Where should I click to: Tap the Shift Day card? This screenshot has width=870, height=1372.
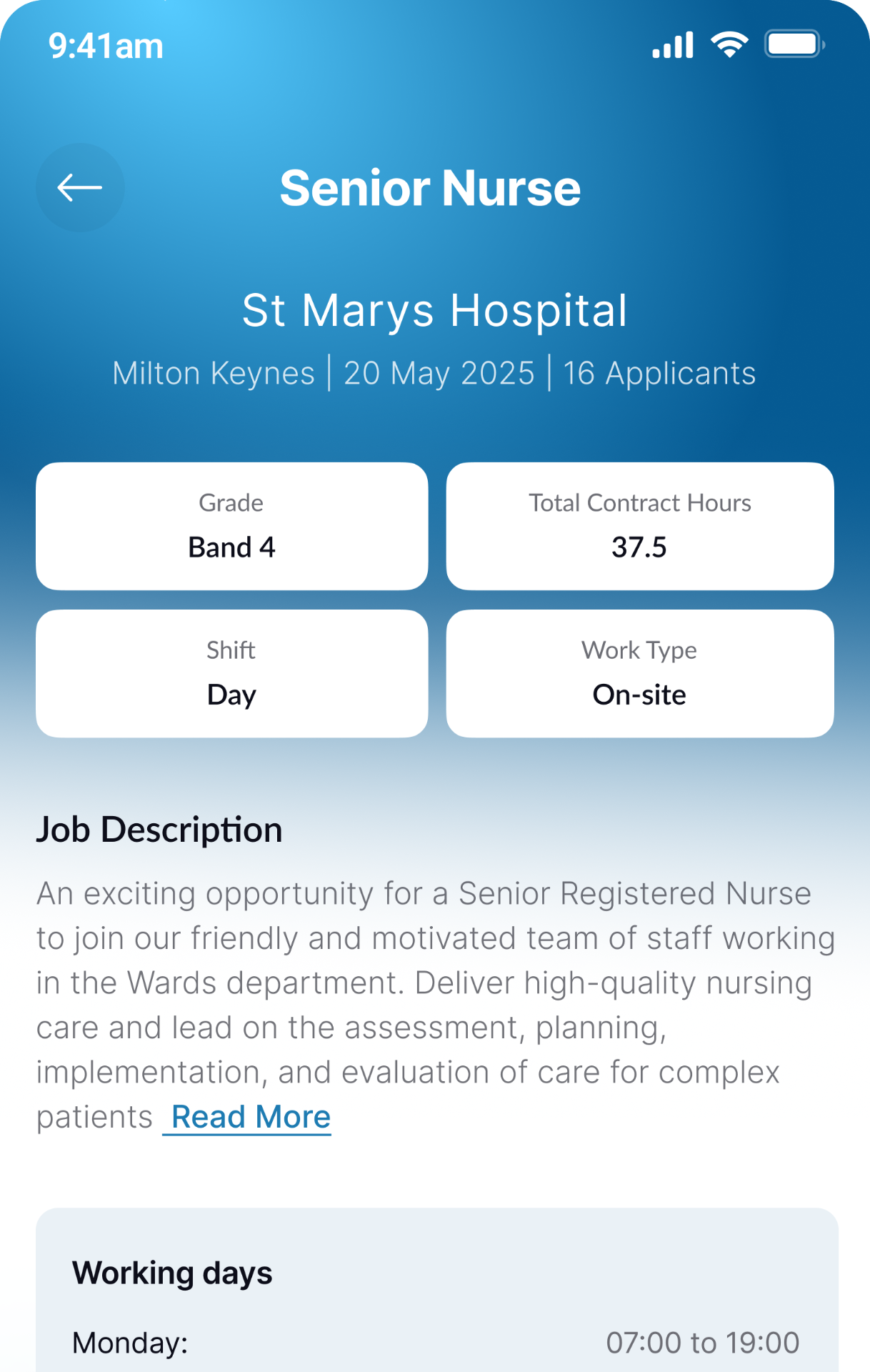232,673
